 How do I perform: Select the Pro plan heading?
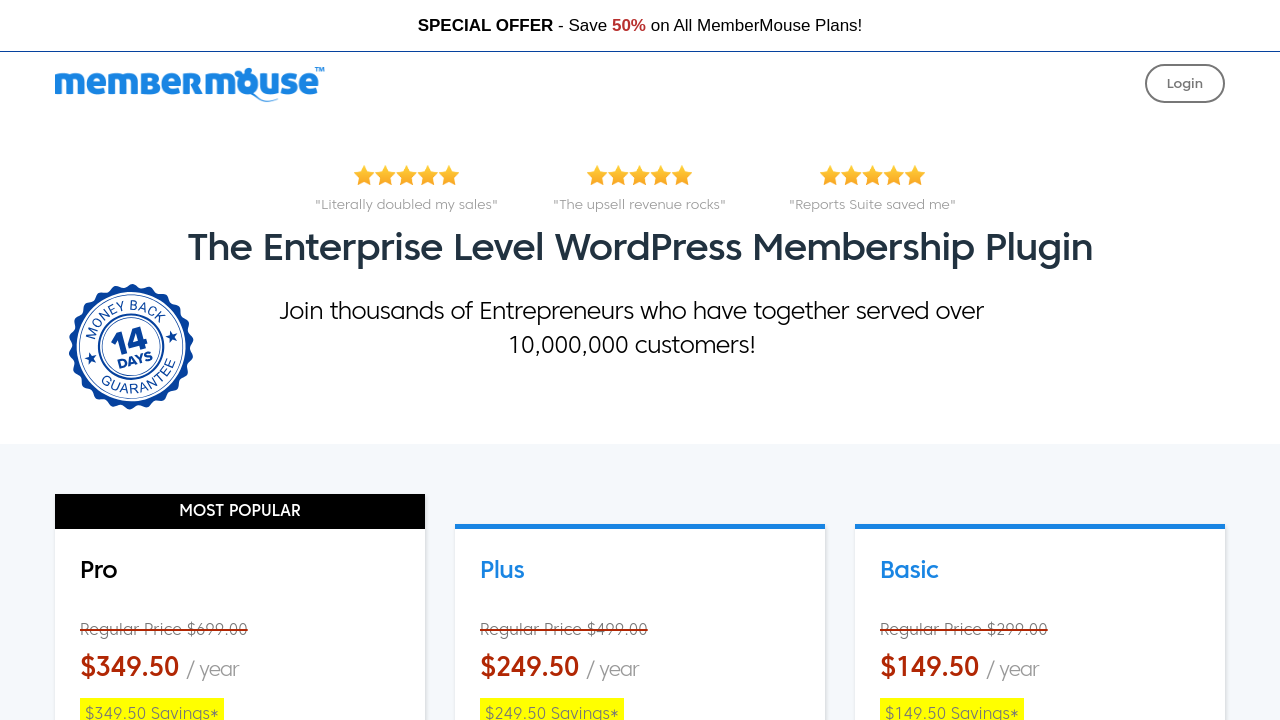99,570
